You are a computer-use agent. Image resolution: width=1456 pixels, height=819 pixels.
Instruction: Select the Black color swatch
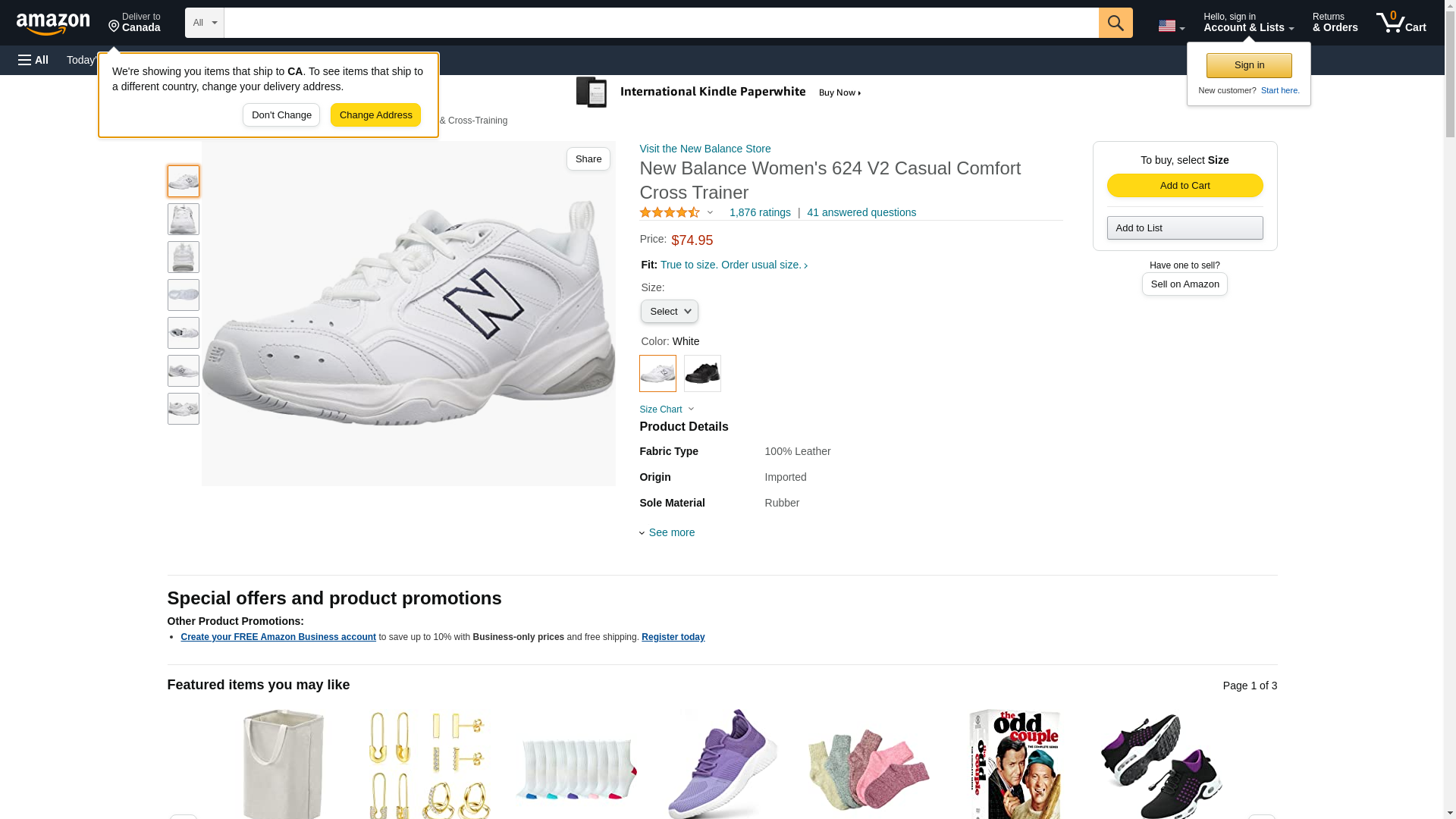point(702,373)
